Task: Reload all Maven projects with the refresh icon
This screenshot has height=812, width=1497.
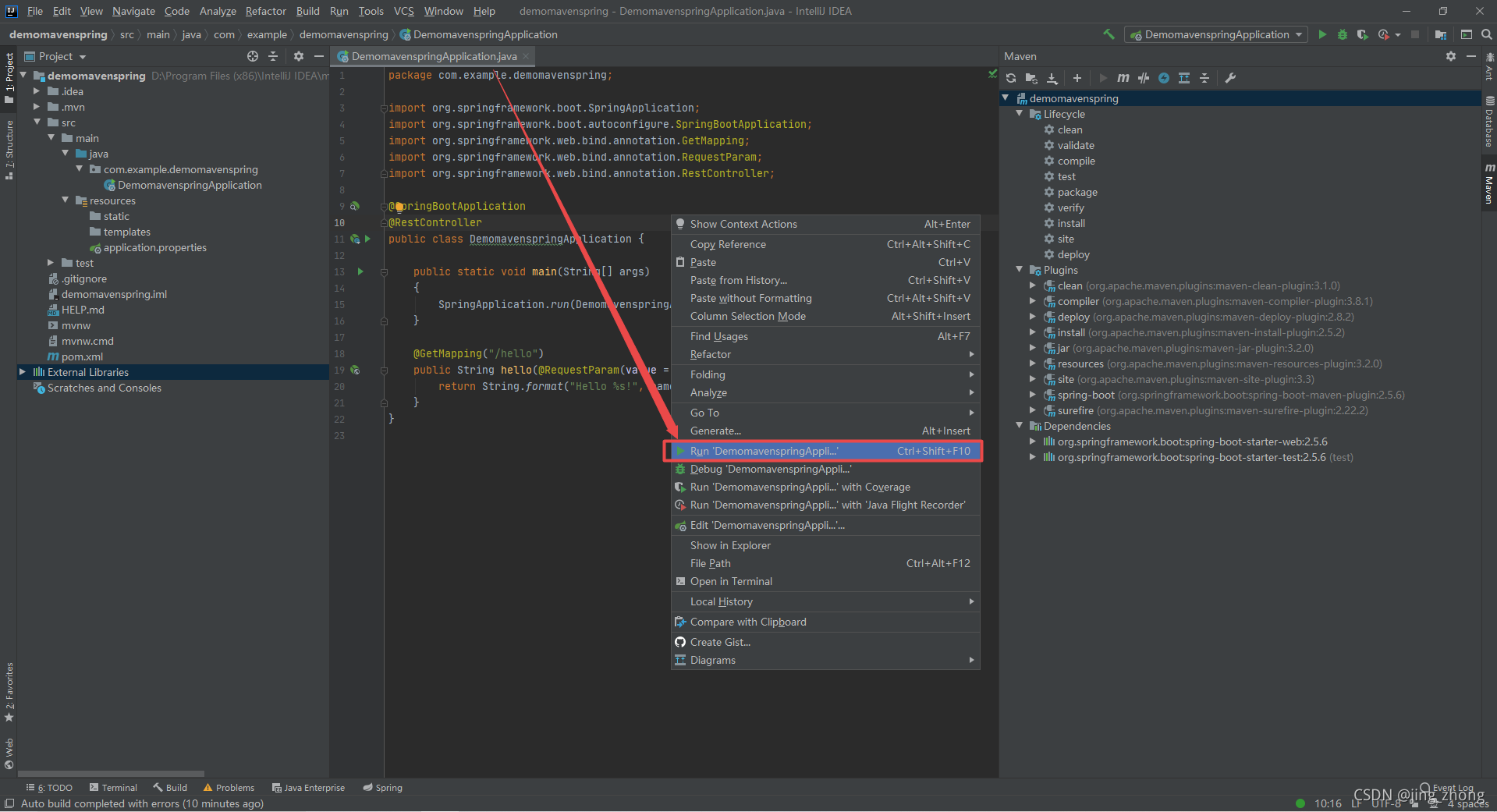Action: 1011,78
